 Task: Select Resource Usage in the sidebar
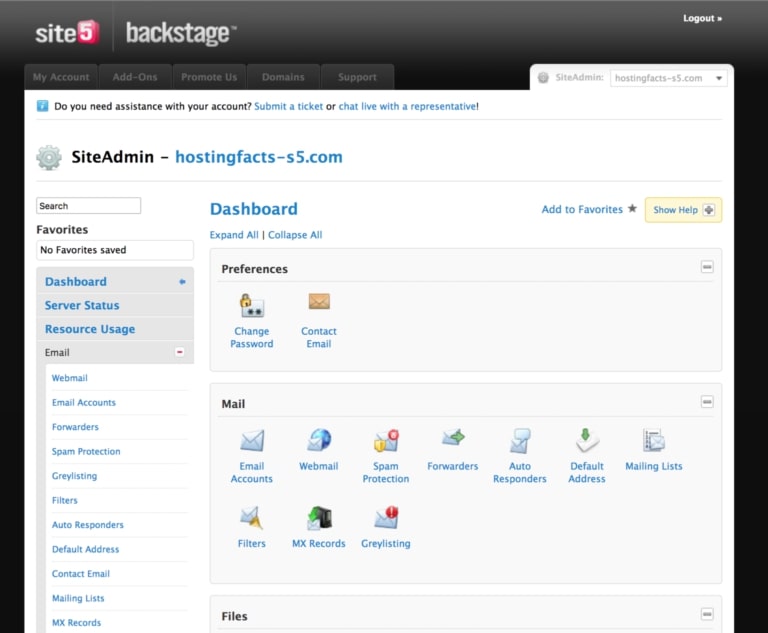coord(115,329)
